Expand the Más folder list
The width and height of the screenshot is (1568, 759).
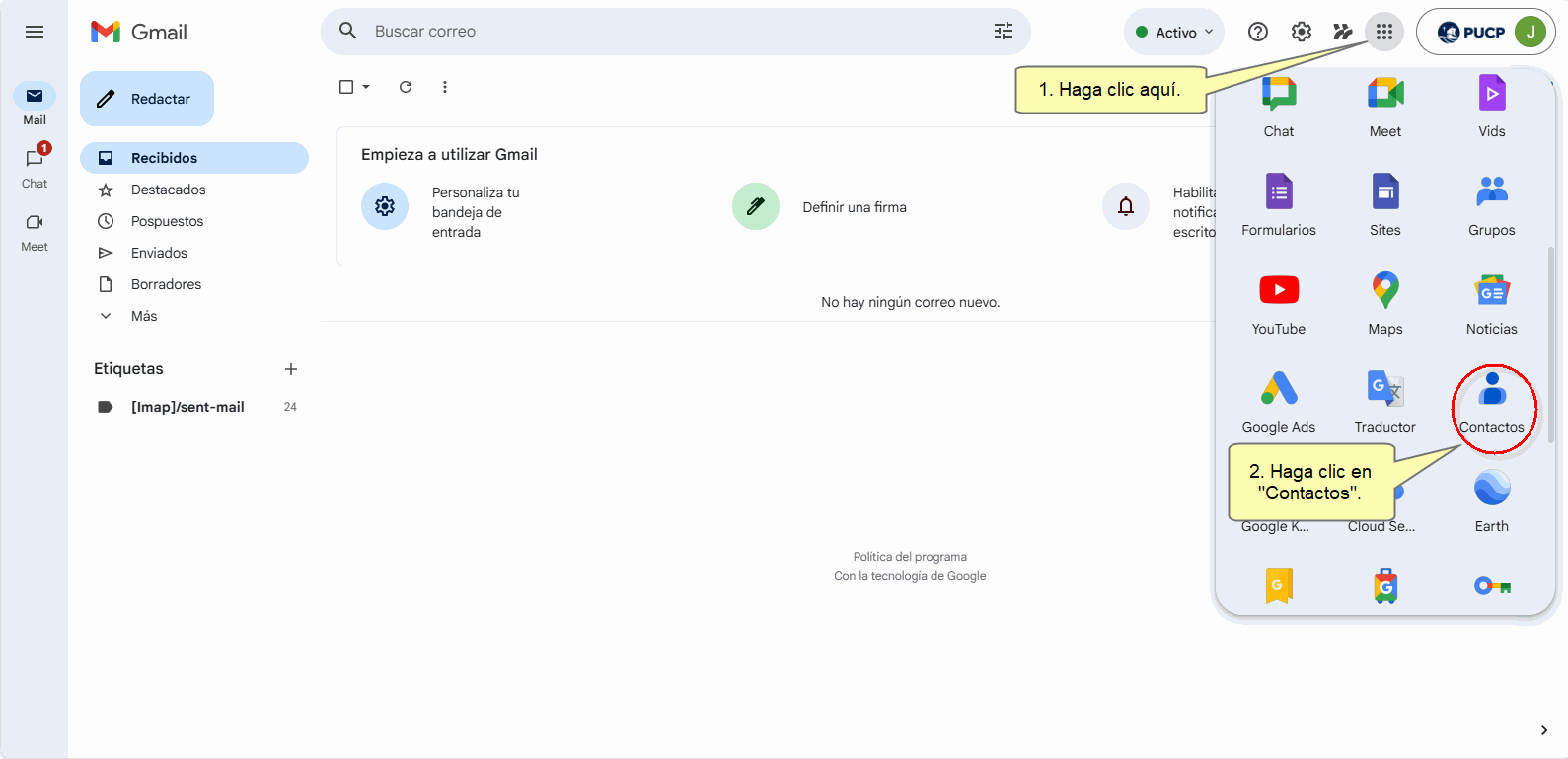pos(144,316)
